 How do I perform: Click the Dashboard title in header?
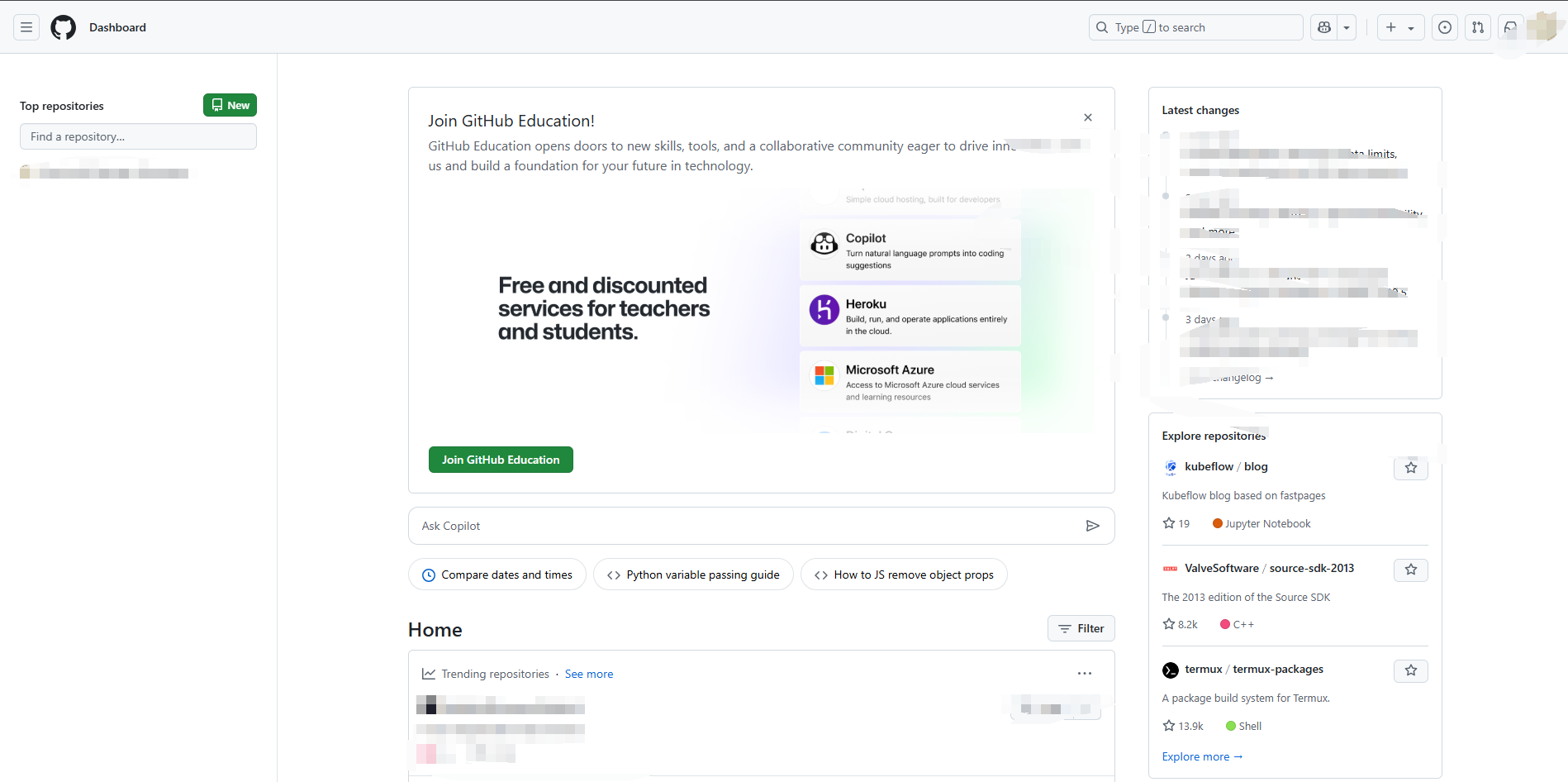pos(117,27)
